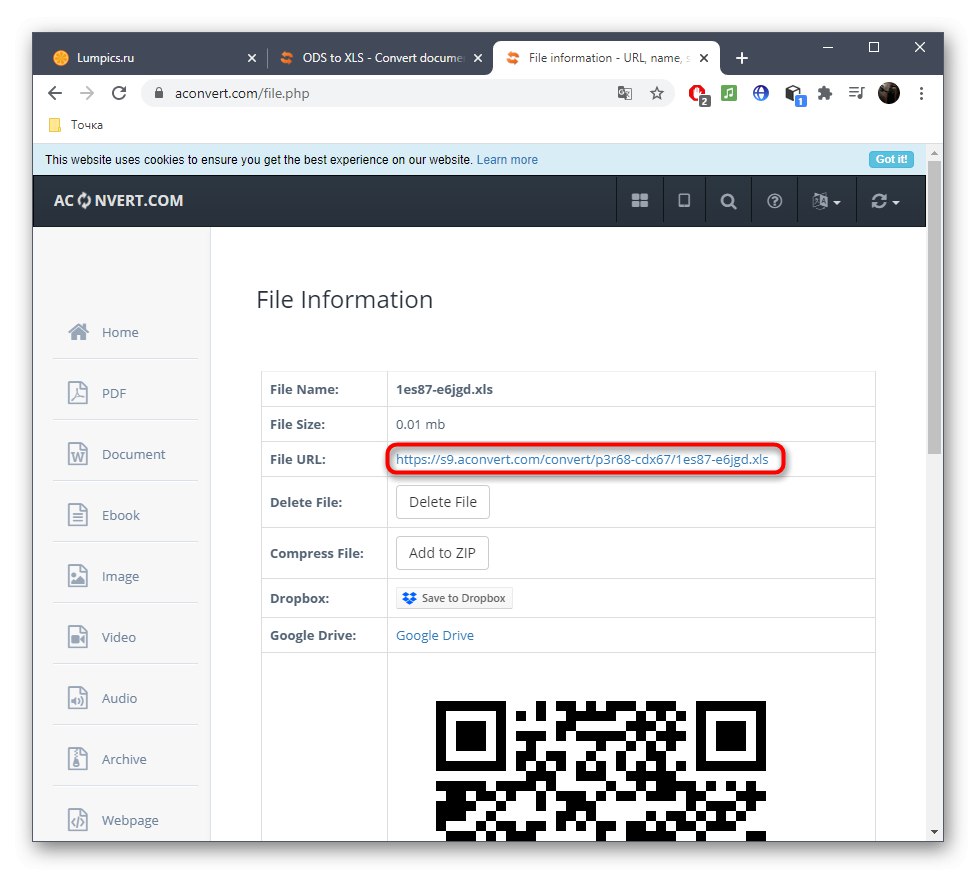Open the search magnifier in Aconvert header
This screenshot has width=976, height=874.
(x=728, y=200)
